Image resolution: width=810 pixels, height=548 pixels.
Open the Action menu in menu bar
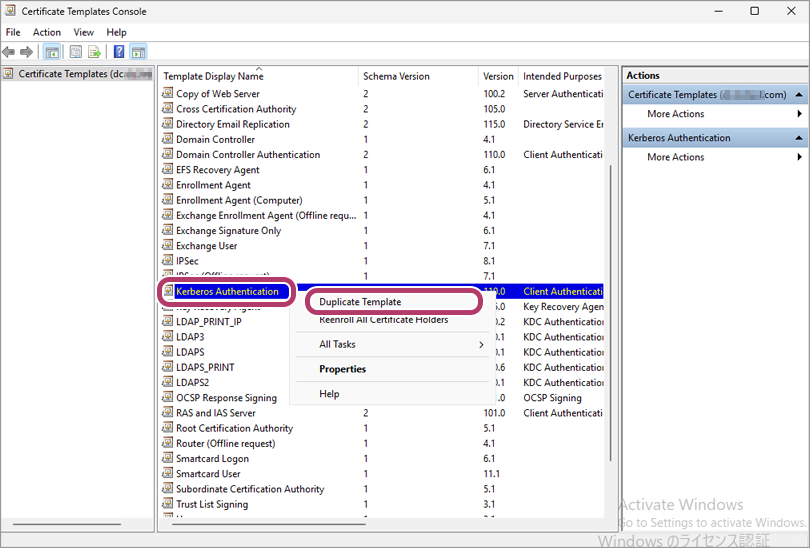47,32
